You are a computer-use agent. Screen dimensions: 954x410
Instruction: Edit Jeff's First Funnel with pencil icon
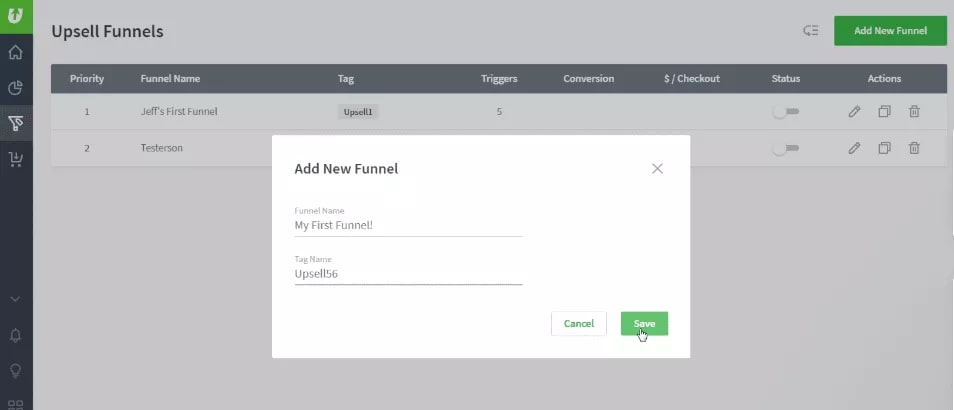(x=854, y=112)
